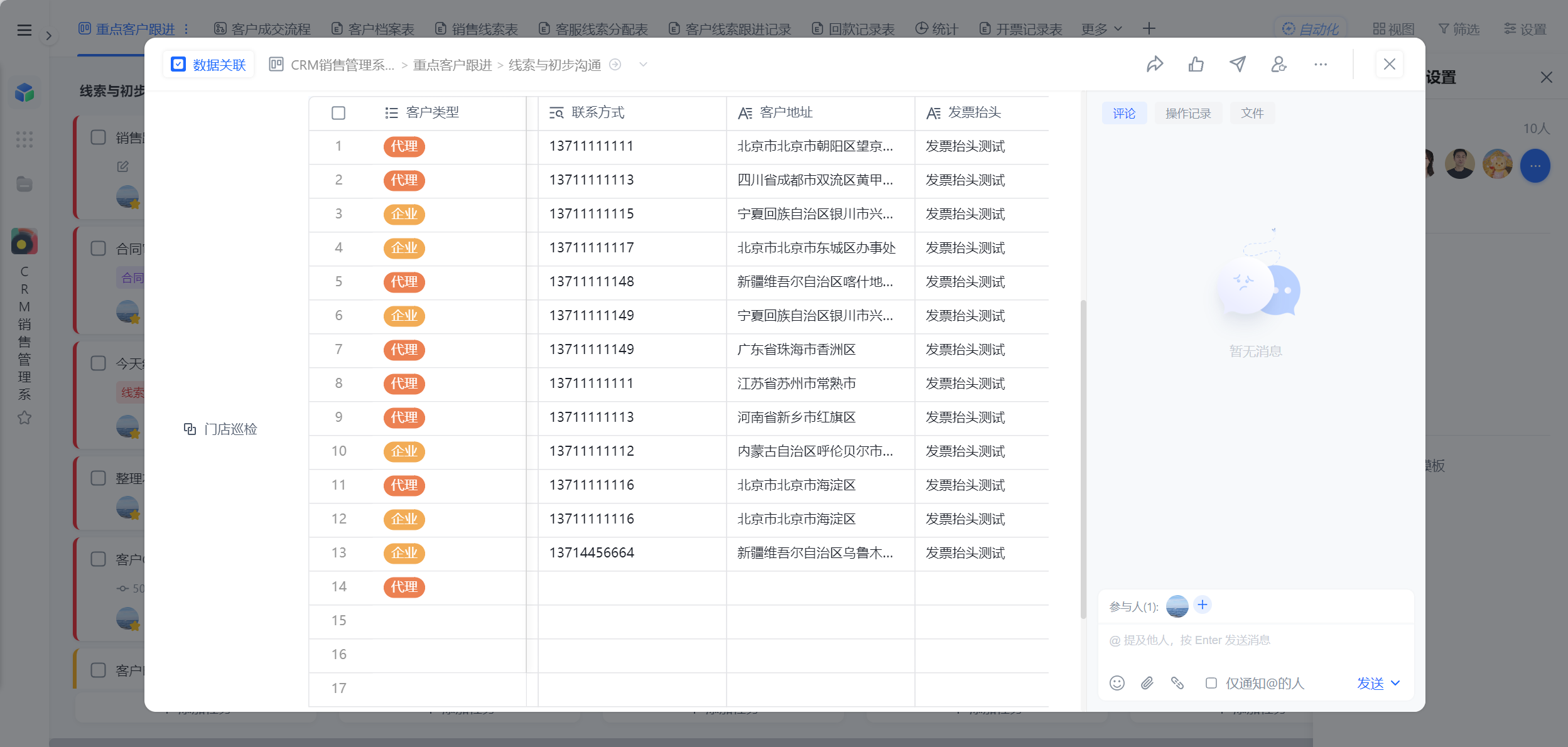Click the CRM app icon in sidebar
Image resolution: width=1568 pixels, height=747 pixels.
tap(24, 242)
